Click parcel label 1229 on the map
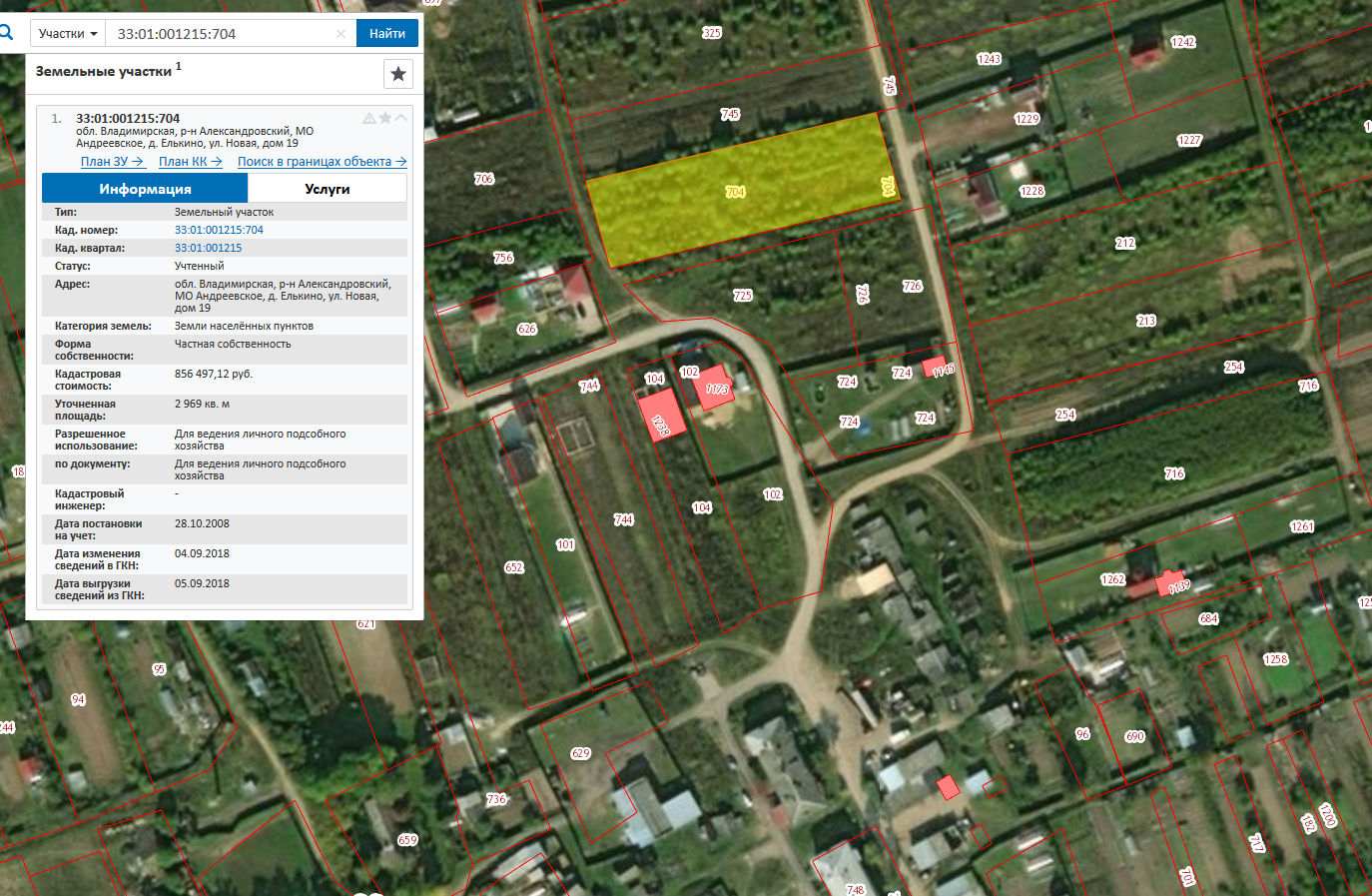 click(1027, 119)
